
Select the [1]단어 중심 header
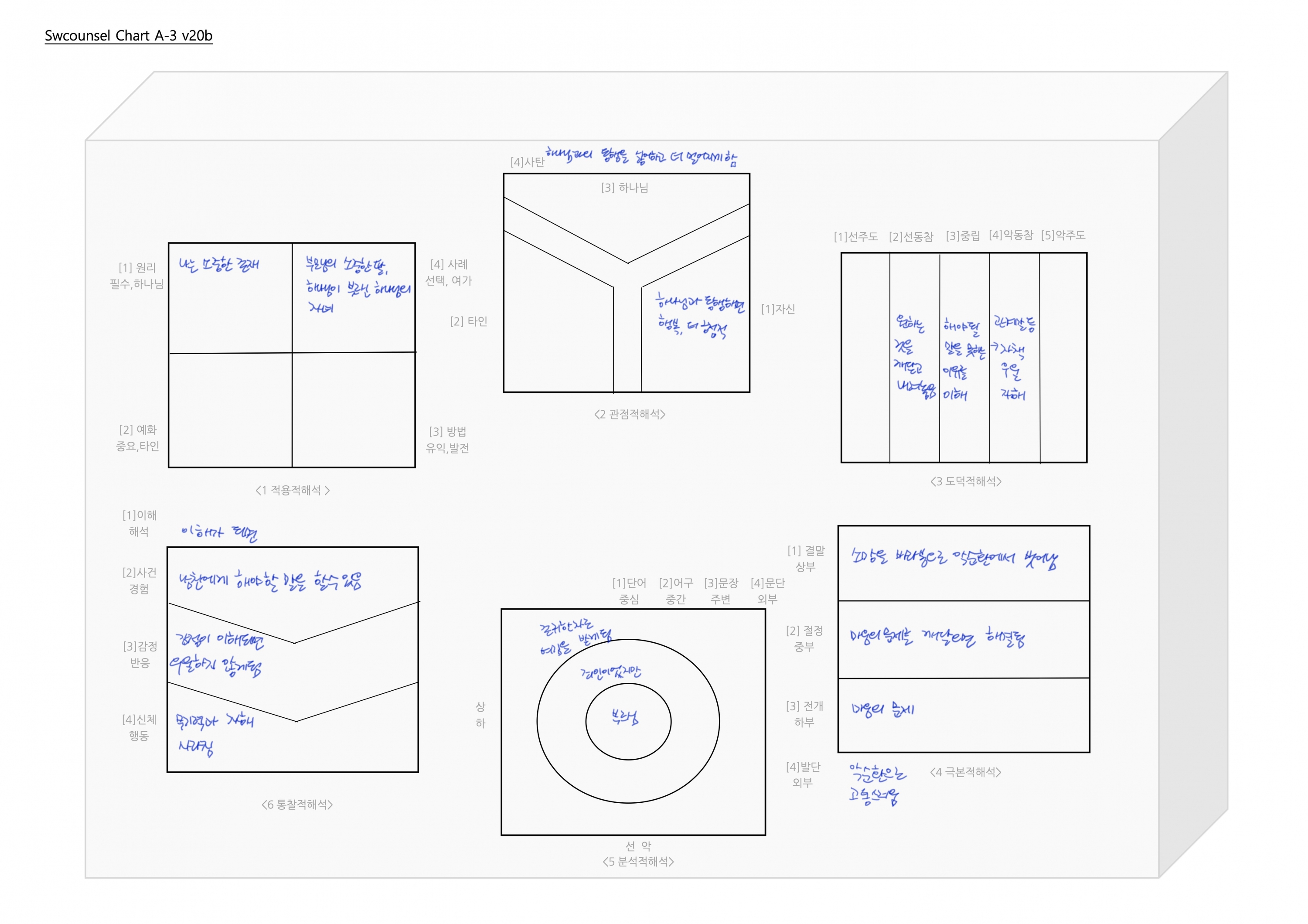click(629, 591)
